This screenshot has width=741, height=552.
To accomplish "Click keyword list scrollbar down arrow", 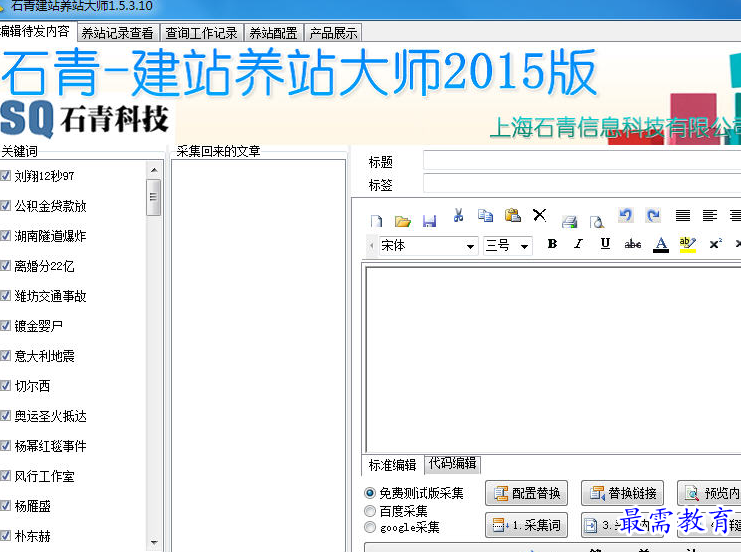I will click(154, 542).
